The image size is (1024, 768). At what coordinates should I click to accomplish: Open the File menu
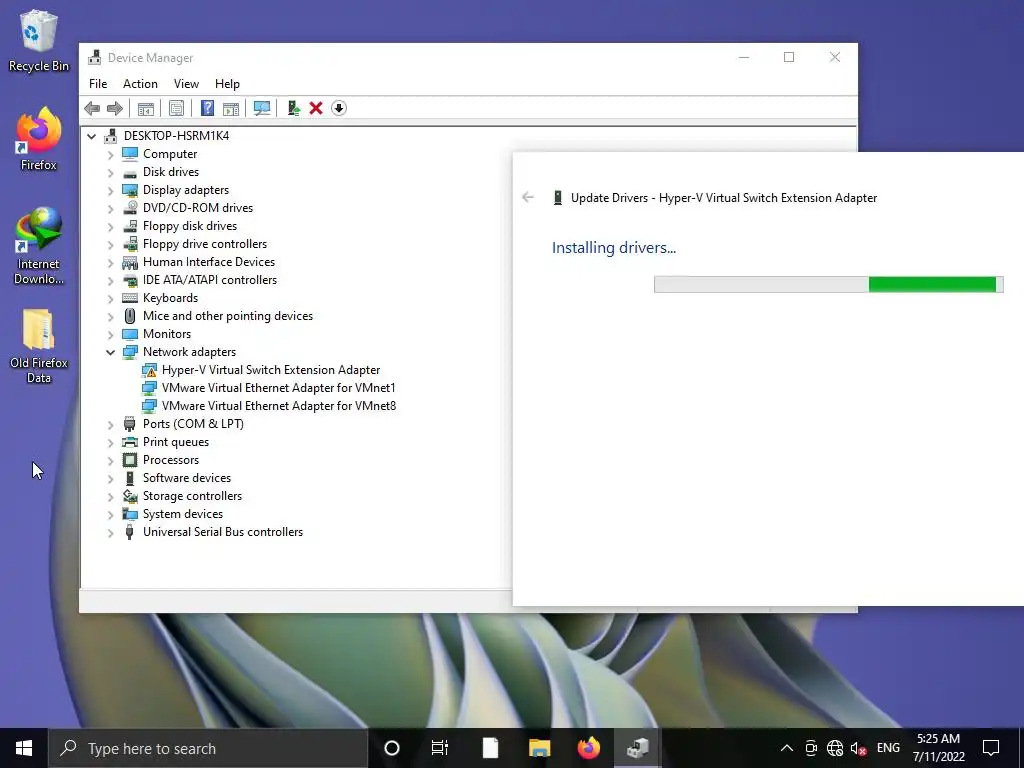tap(98, 84)
